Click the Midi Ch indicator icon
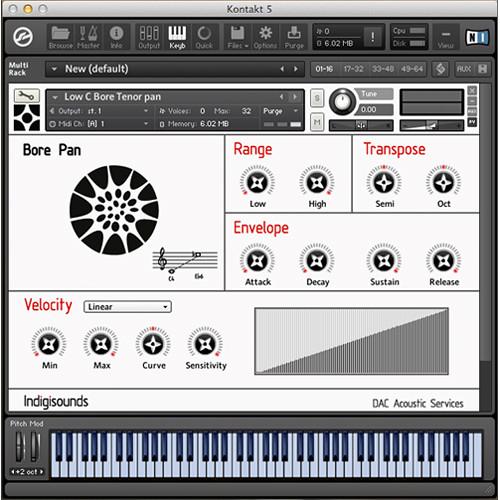The width and height of the screenshot is (500, 500). pyautogui.click(x=52, y=124)
